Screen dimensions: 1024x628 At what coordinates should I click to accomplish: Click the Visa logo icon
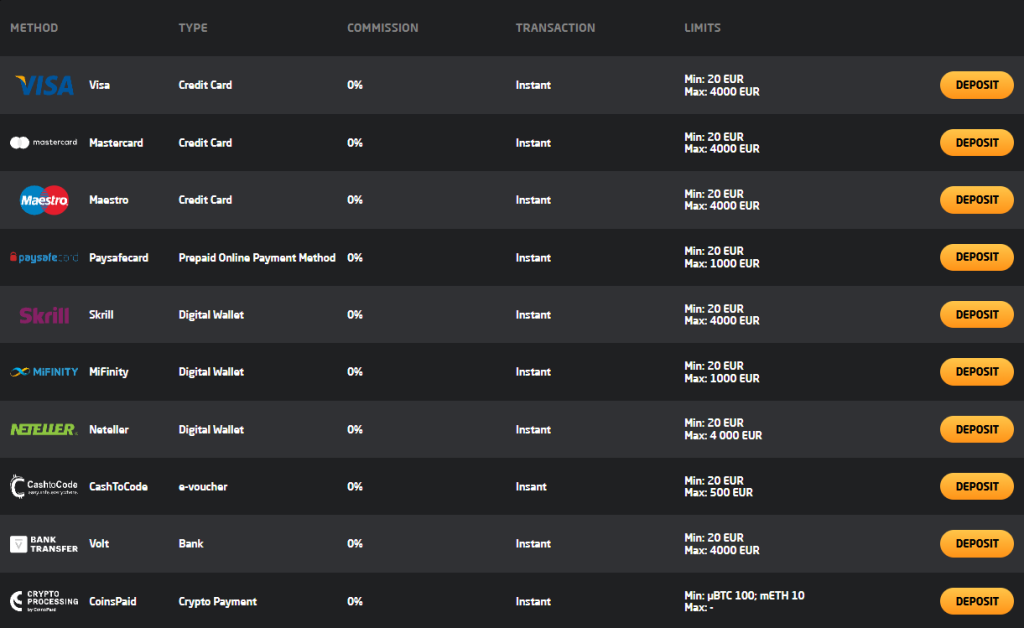pyautogui.click(x=44, y=86)
